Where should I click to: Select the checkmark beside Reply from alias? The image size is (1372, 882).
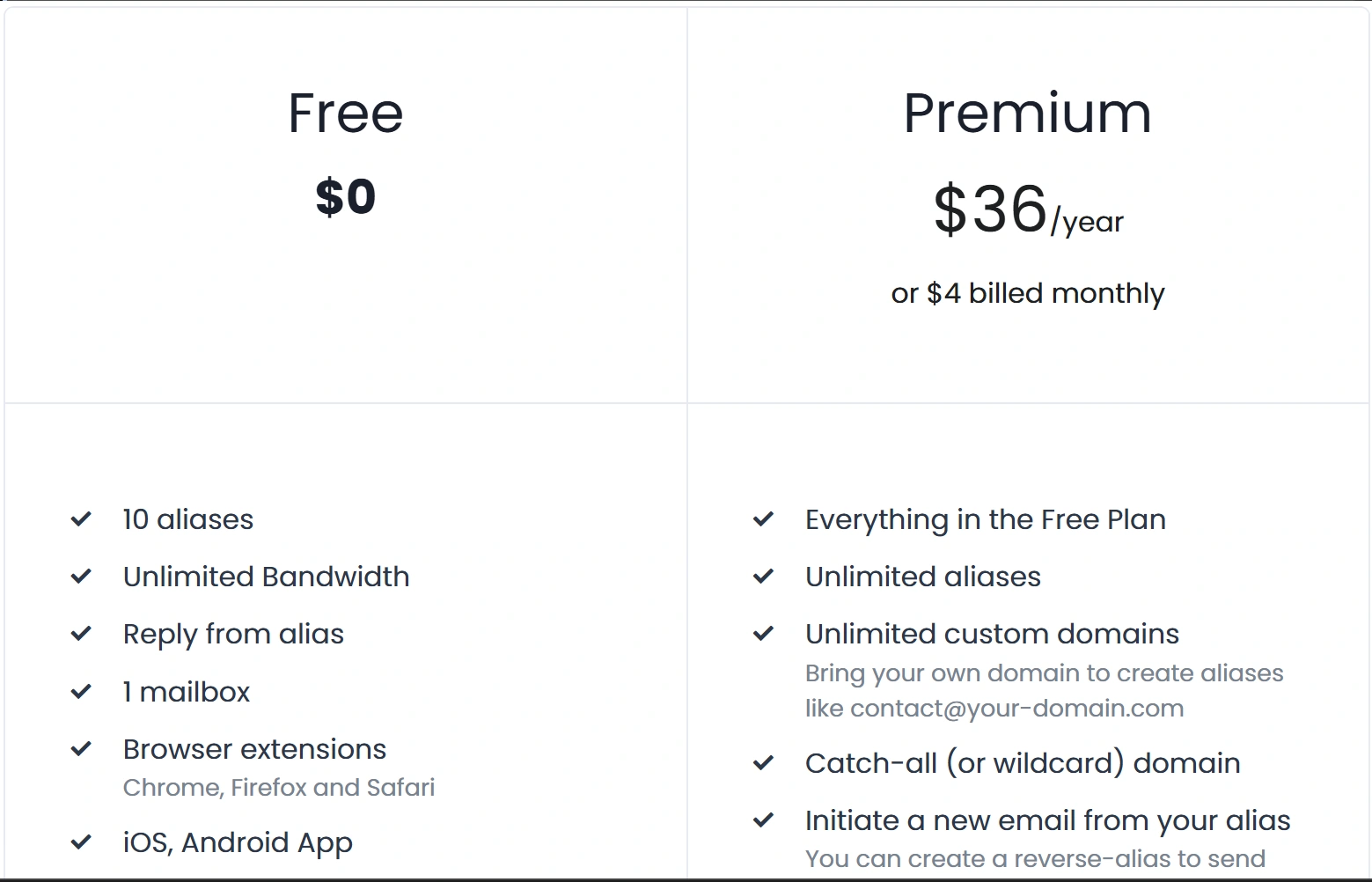coord(81,634)
